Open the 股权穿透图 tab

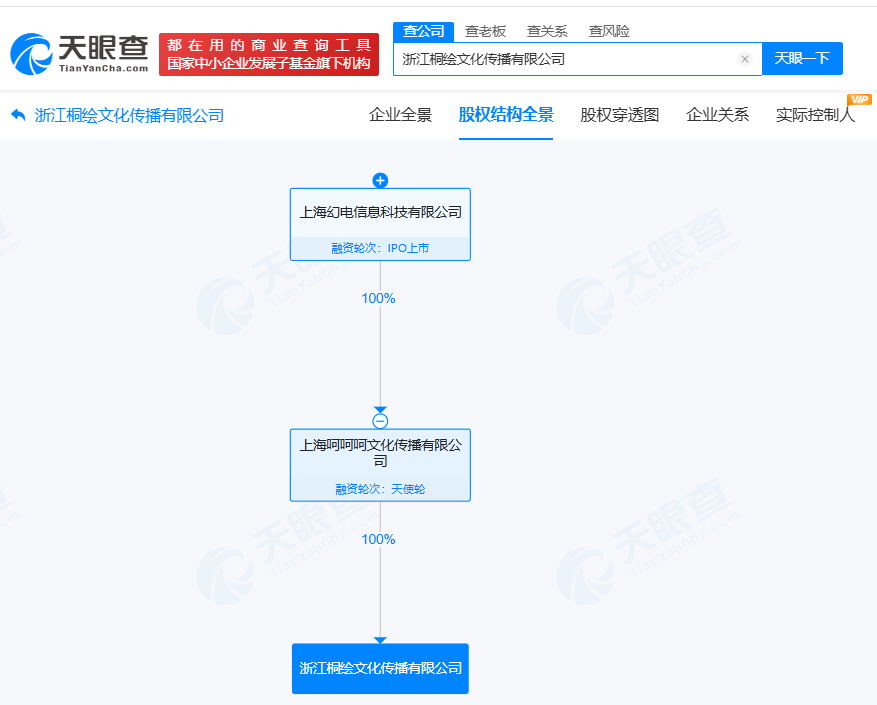[x=620, y=115]
